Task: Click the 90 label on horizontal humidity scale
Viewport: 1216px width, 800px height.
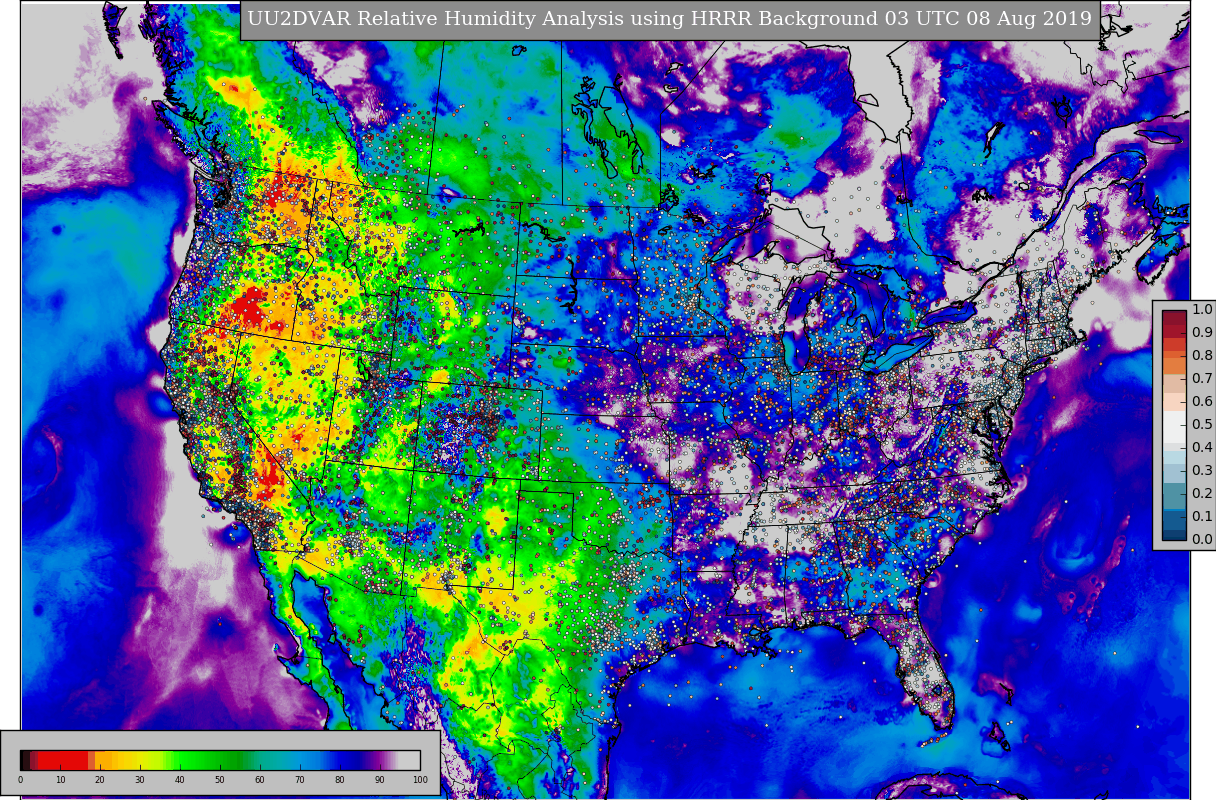Action: 380,780
